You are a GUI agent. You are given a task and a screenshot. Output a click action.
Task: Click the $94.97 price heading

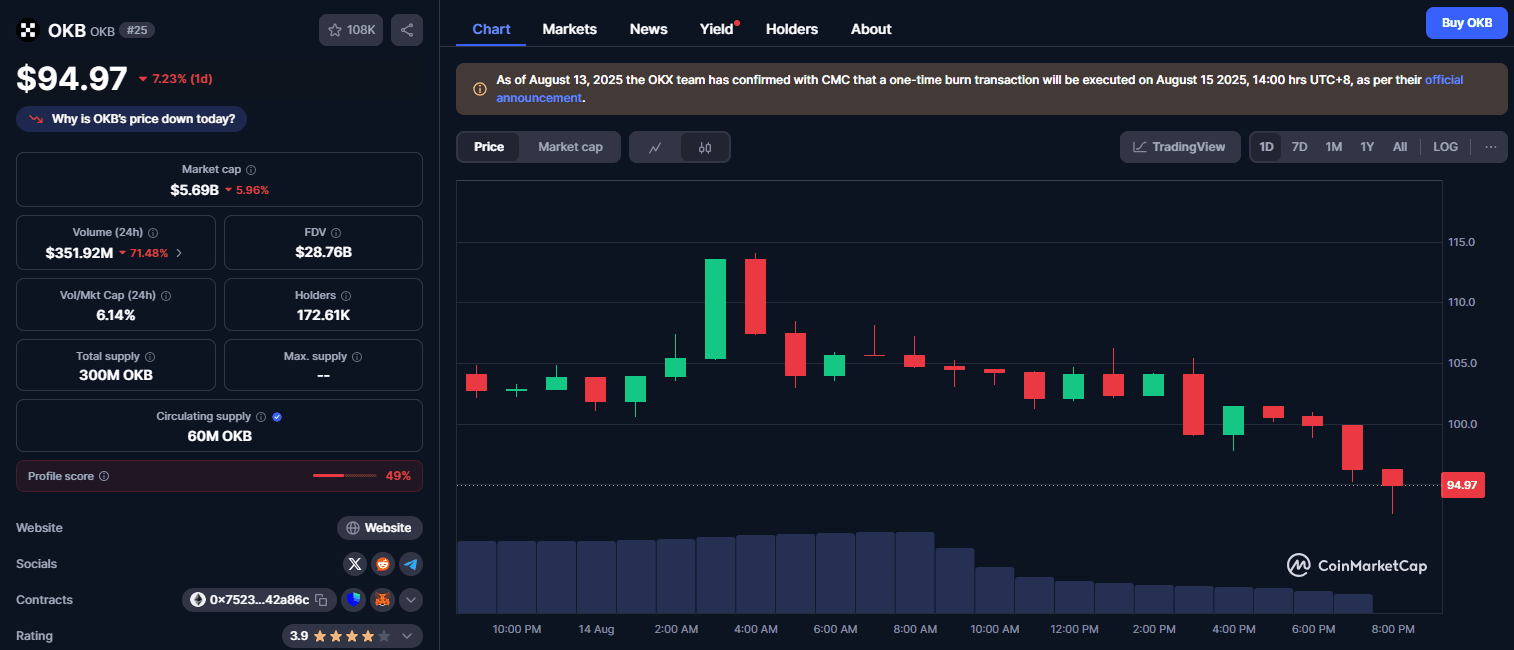click(72, 78)
